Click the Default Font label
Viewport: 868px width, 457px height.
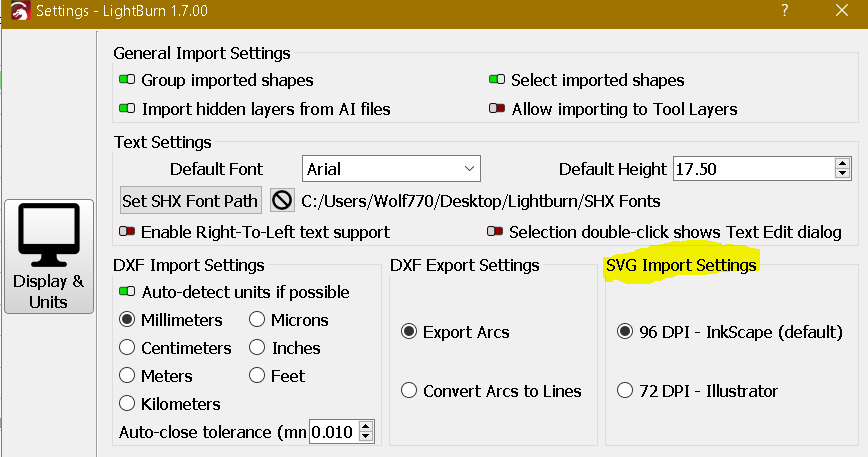(216, 169)
